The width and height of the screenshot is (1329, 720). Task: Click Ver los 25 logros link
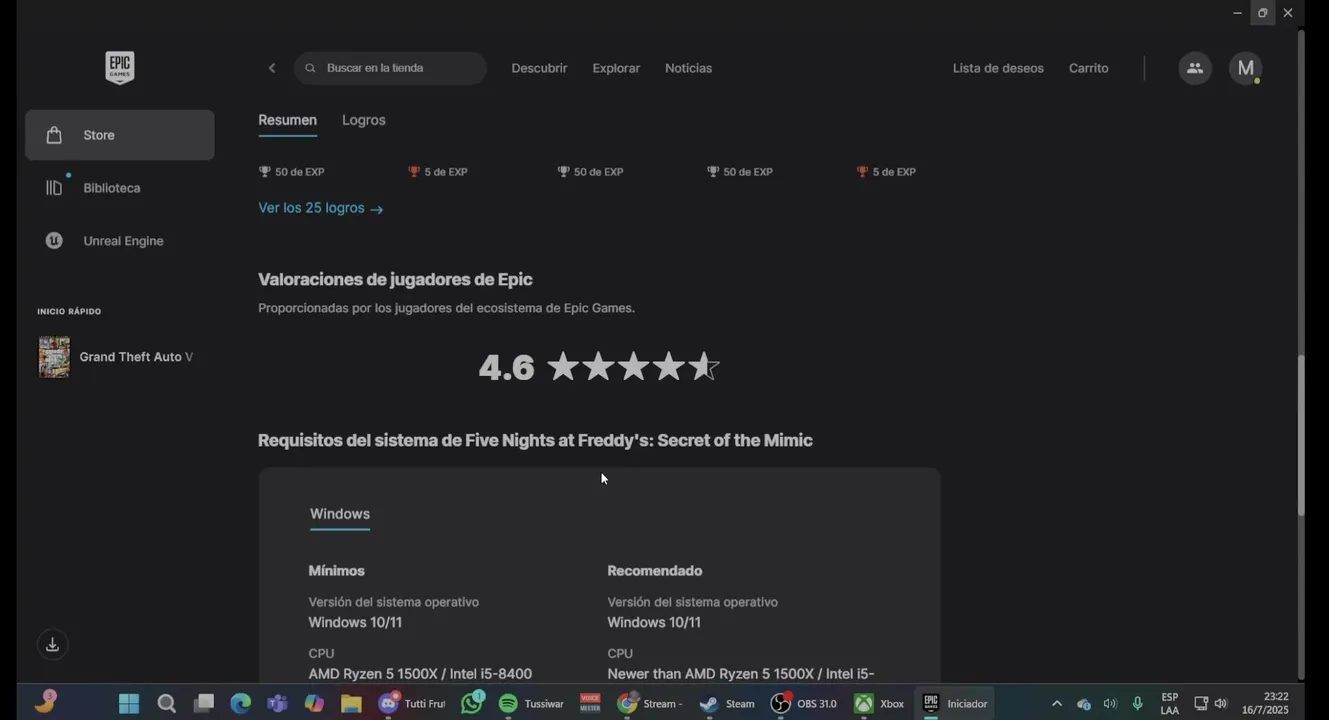click(320, 208)
